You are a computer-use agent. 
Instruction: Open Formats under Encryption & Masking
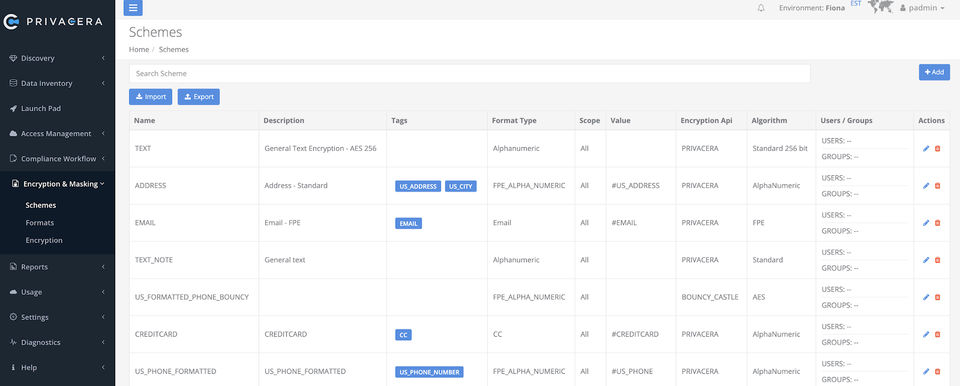click(40, 223)
